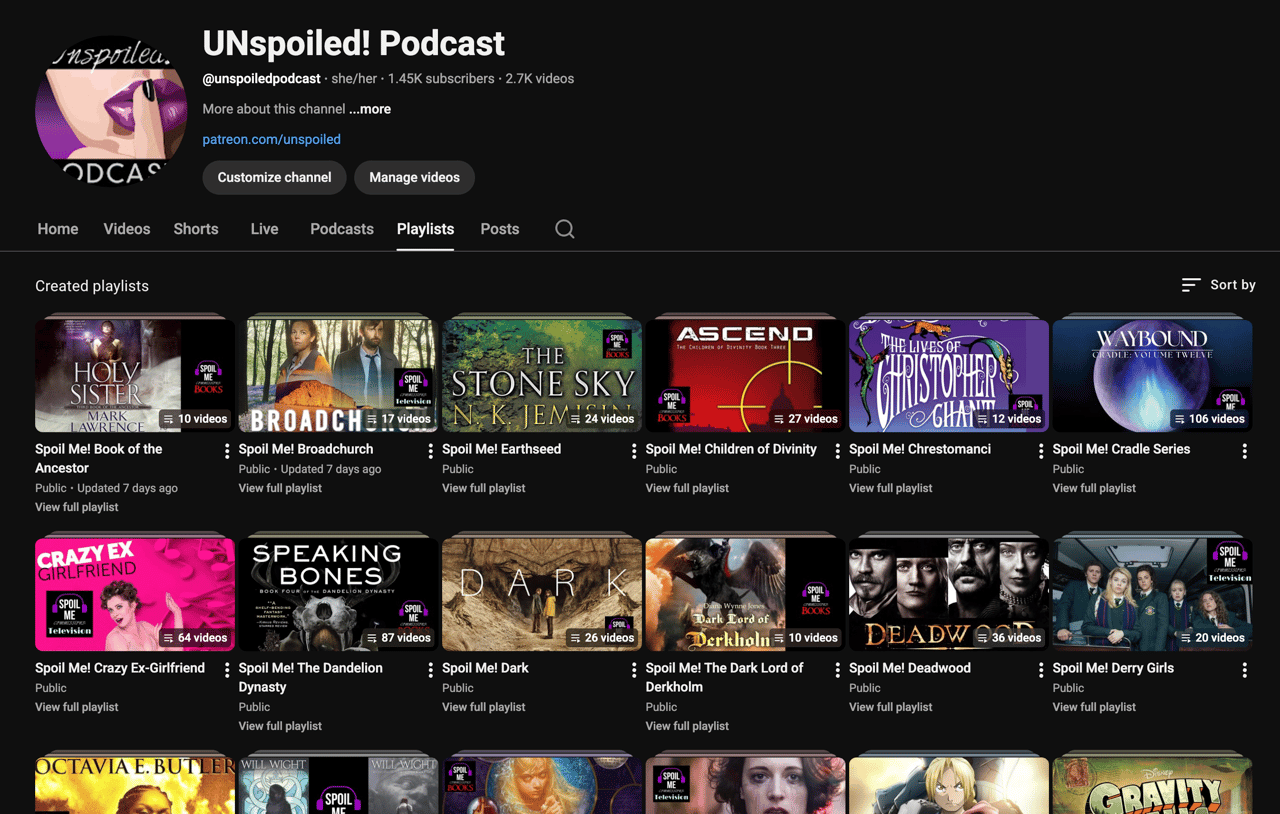Click the Customize channel button
1280x814 pixels.
[274, 177]
